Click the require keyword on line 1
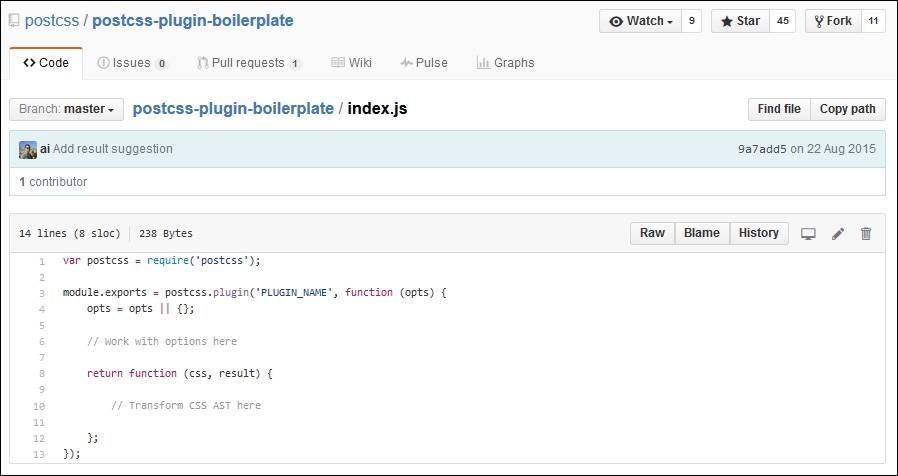Viewport: 898px width, 476px height. [167, 261]
